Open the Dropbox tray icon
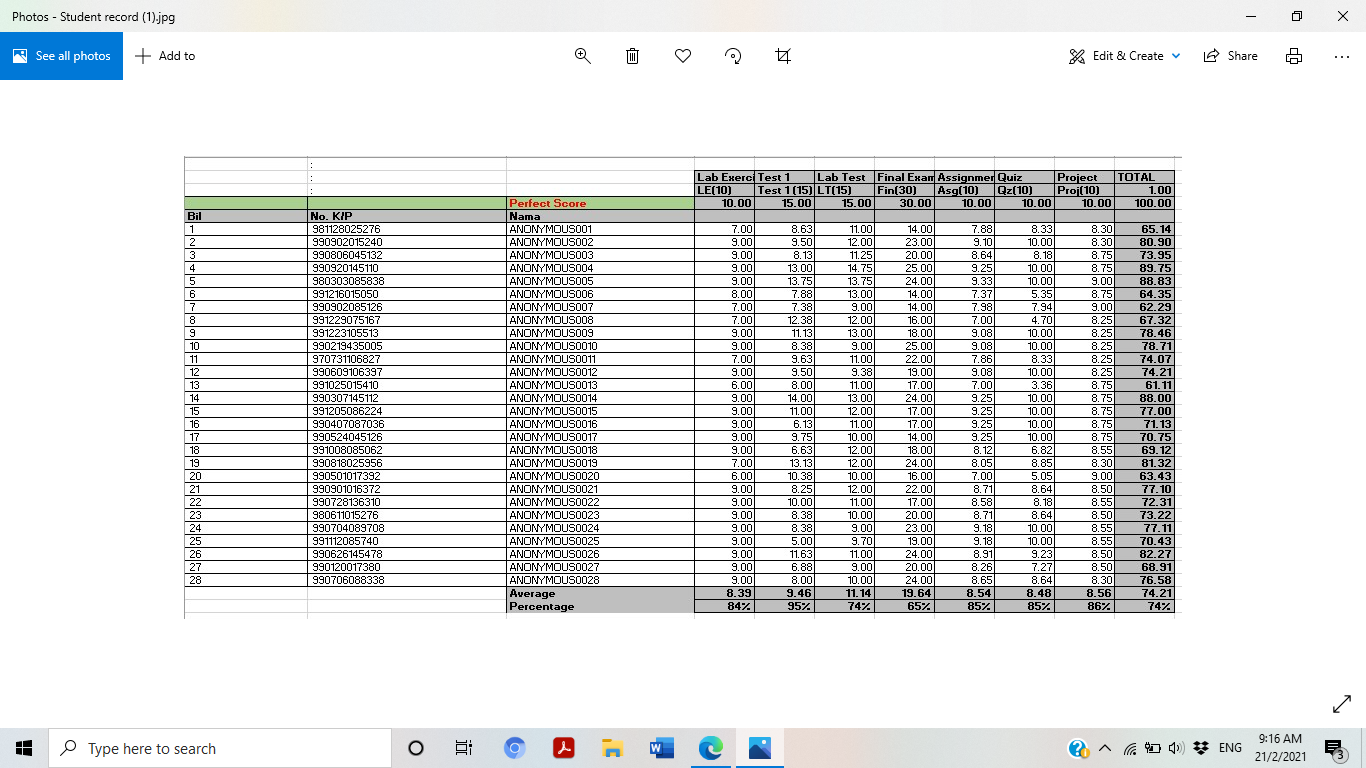1366x768 pixels. tap(1201, 748)
